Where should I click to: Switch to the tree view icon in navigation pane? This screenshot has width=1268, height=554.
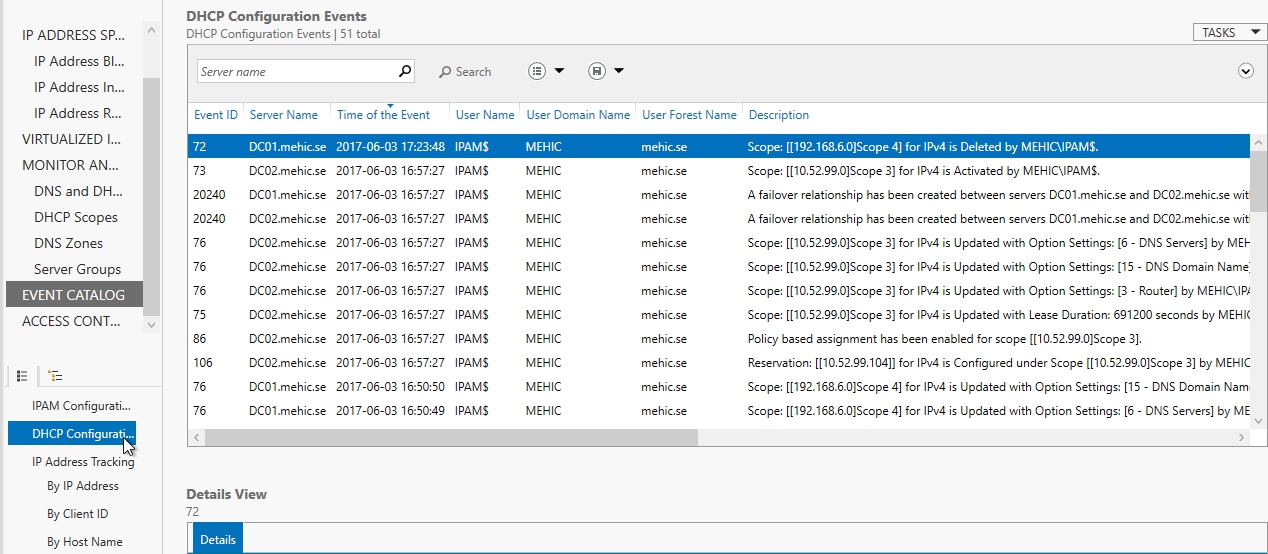55,376
